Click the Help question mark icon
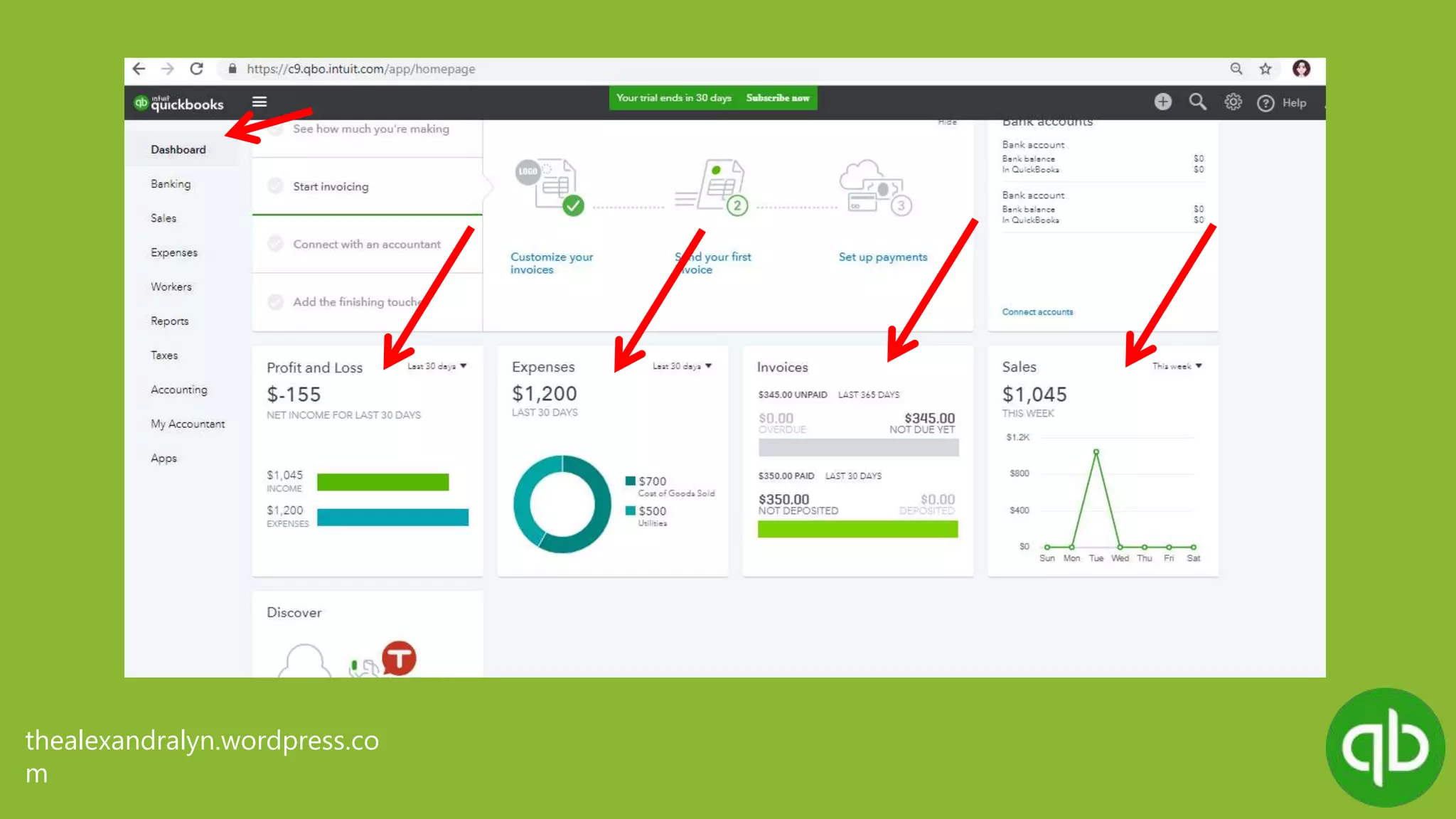1456x819 pixels. pyautogui.click(x=1265, y=103)
